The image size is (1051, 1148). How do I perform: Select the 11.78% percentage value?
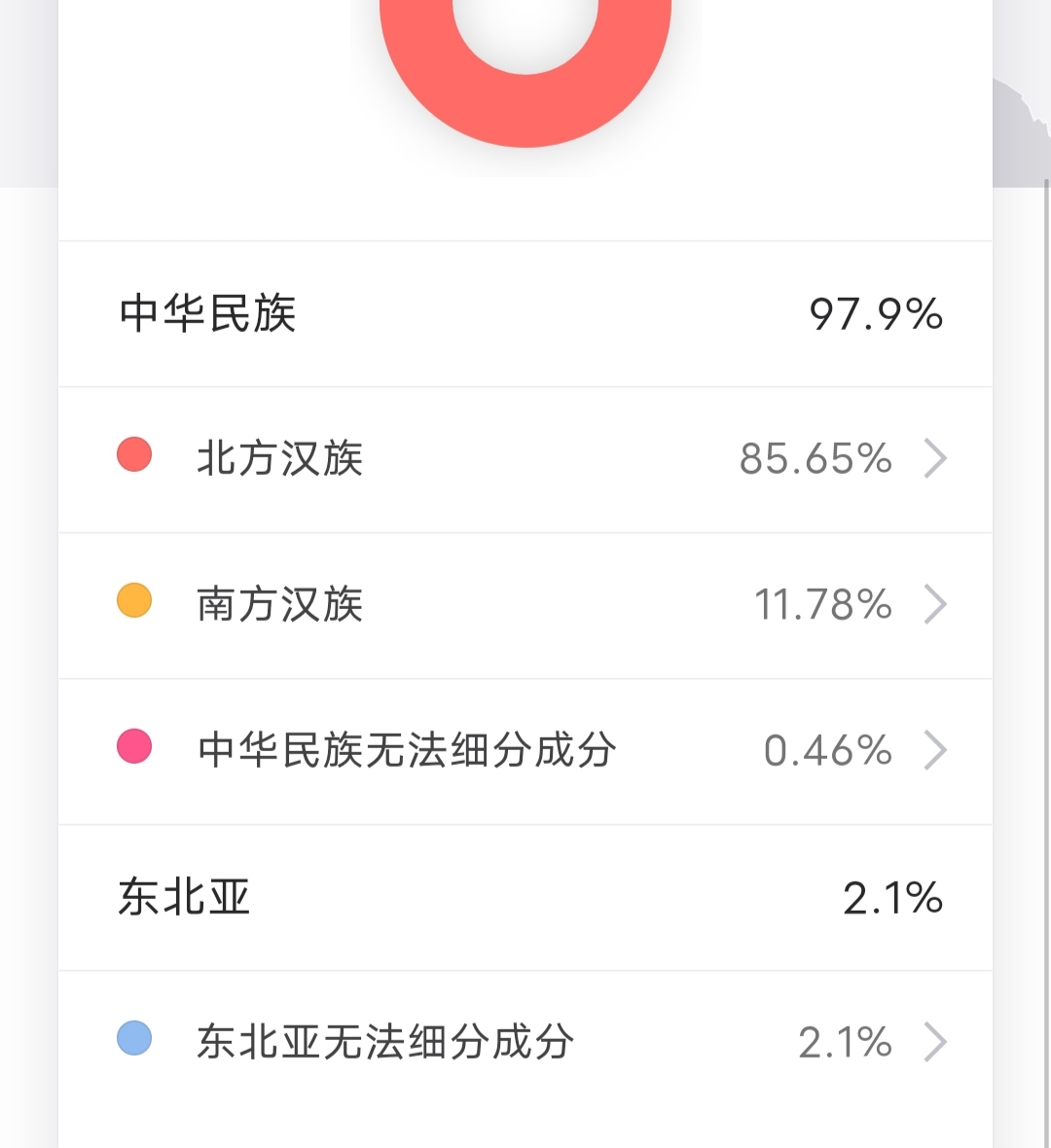(823, 604)
